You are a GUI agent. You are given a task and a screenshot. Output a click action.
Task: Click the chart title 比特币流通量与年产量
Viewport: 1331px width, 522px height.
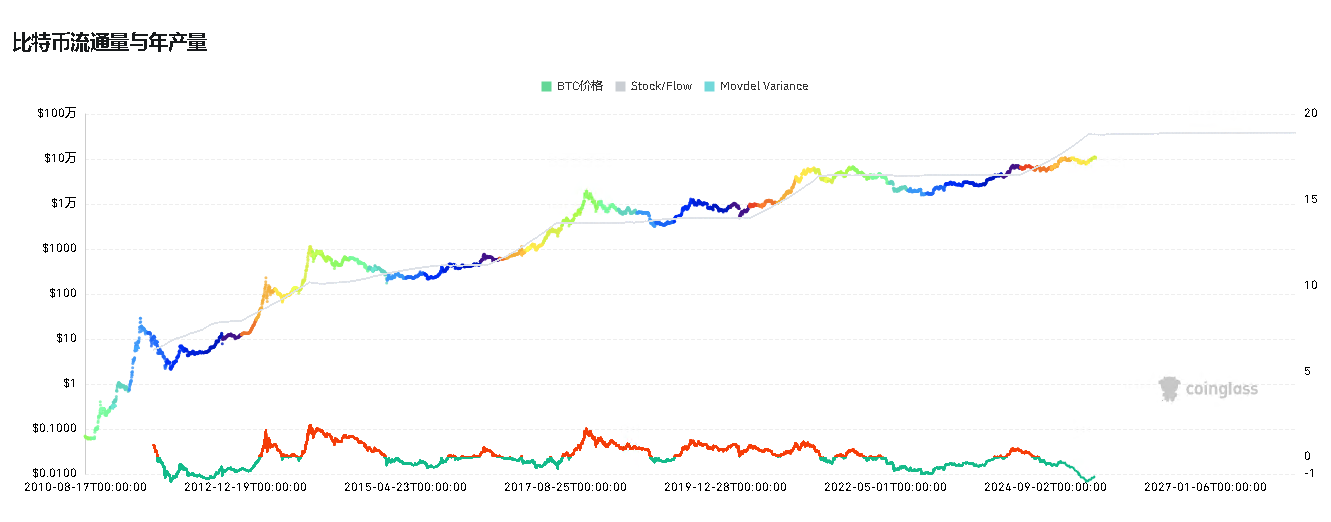110,43
